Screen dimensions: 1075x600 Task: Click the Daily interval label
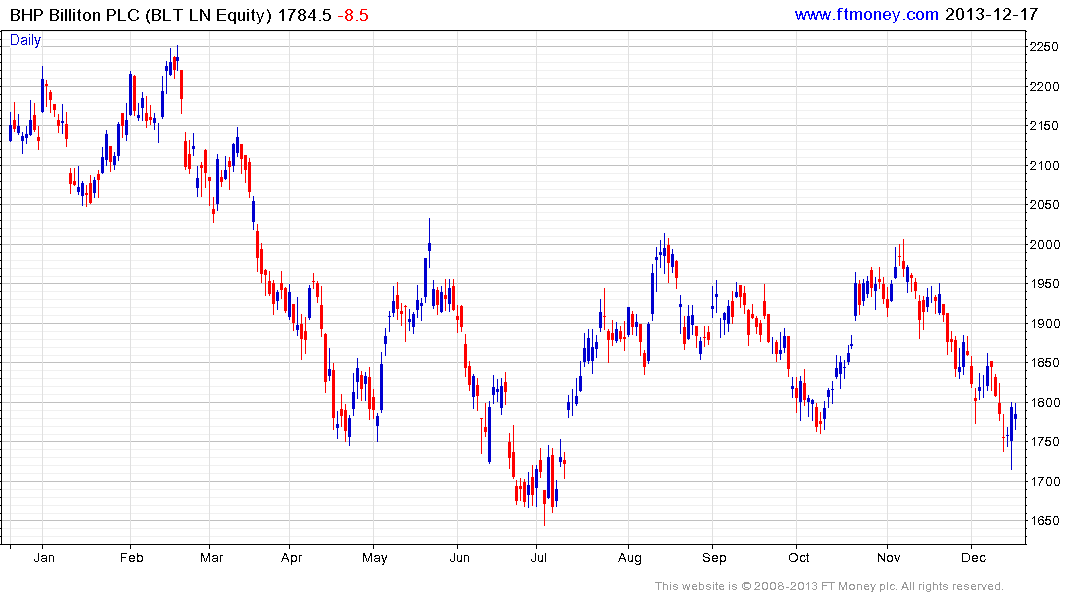25,40
